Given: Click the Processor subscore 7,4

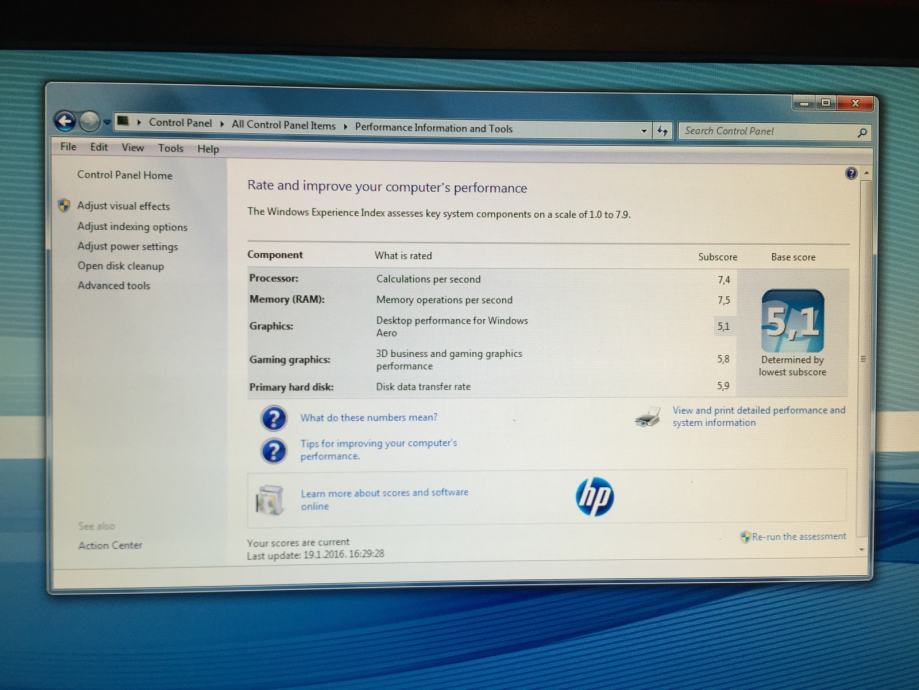Looking at the screenshot, I should [724, 280].
